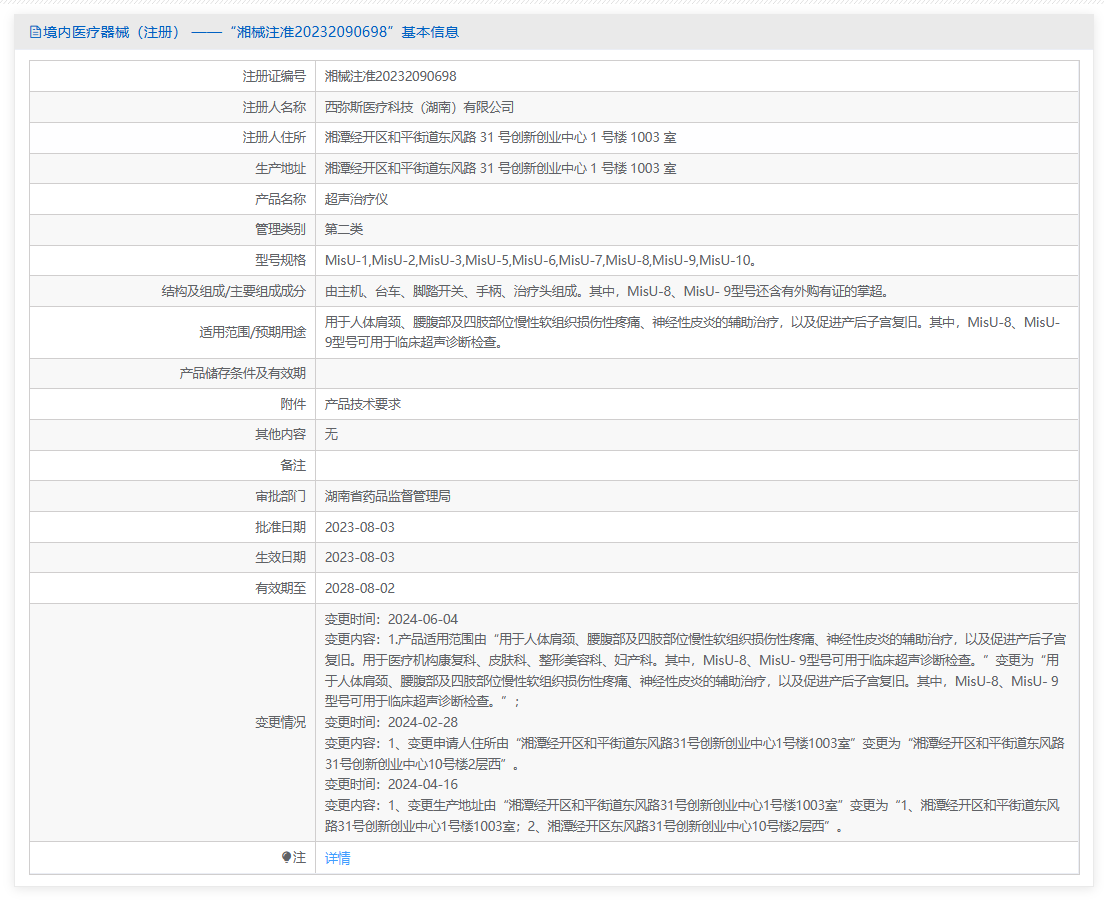Click the expiry date 2028-08-02
This screenshot has width=1104, height=902.
tap(360, 588)
